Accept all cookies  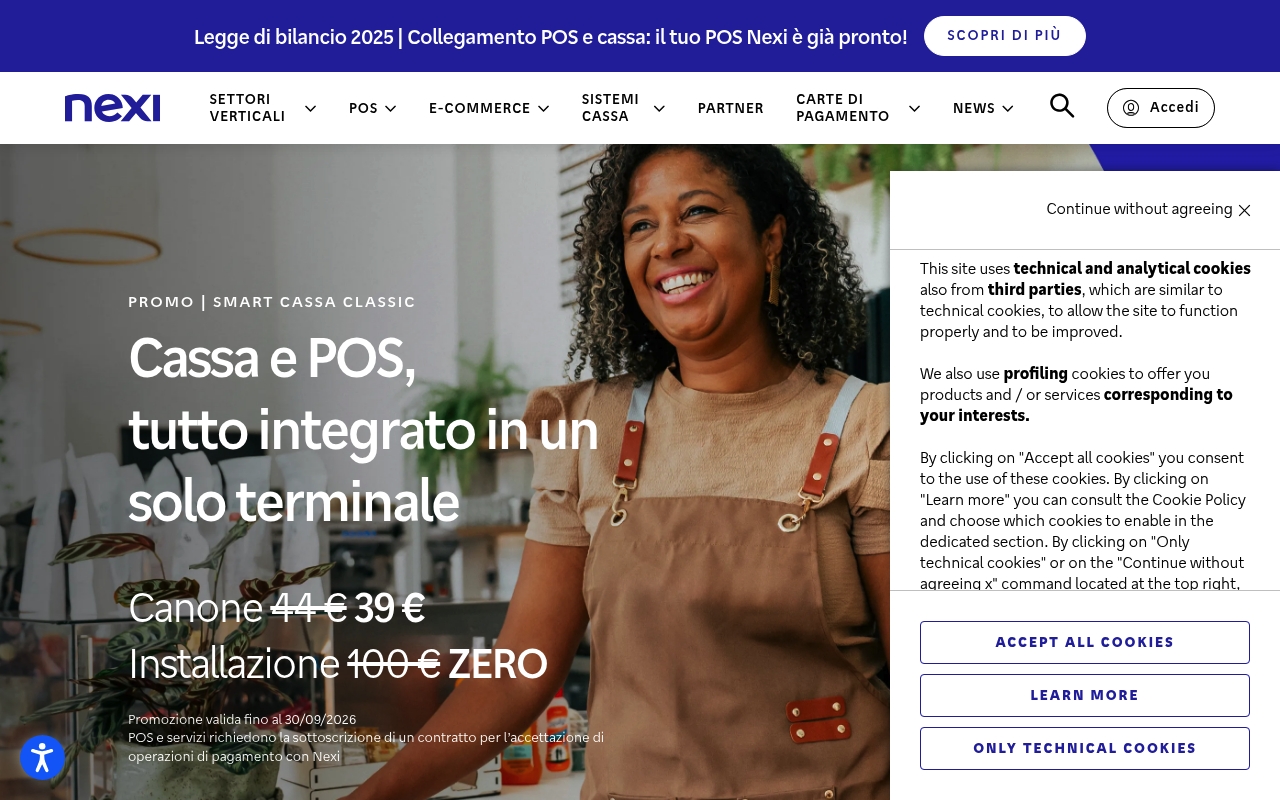[1085, 642]
